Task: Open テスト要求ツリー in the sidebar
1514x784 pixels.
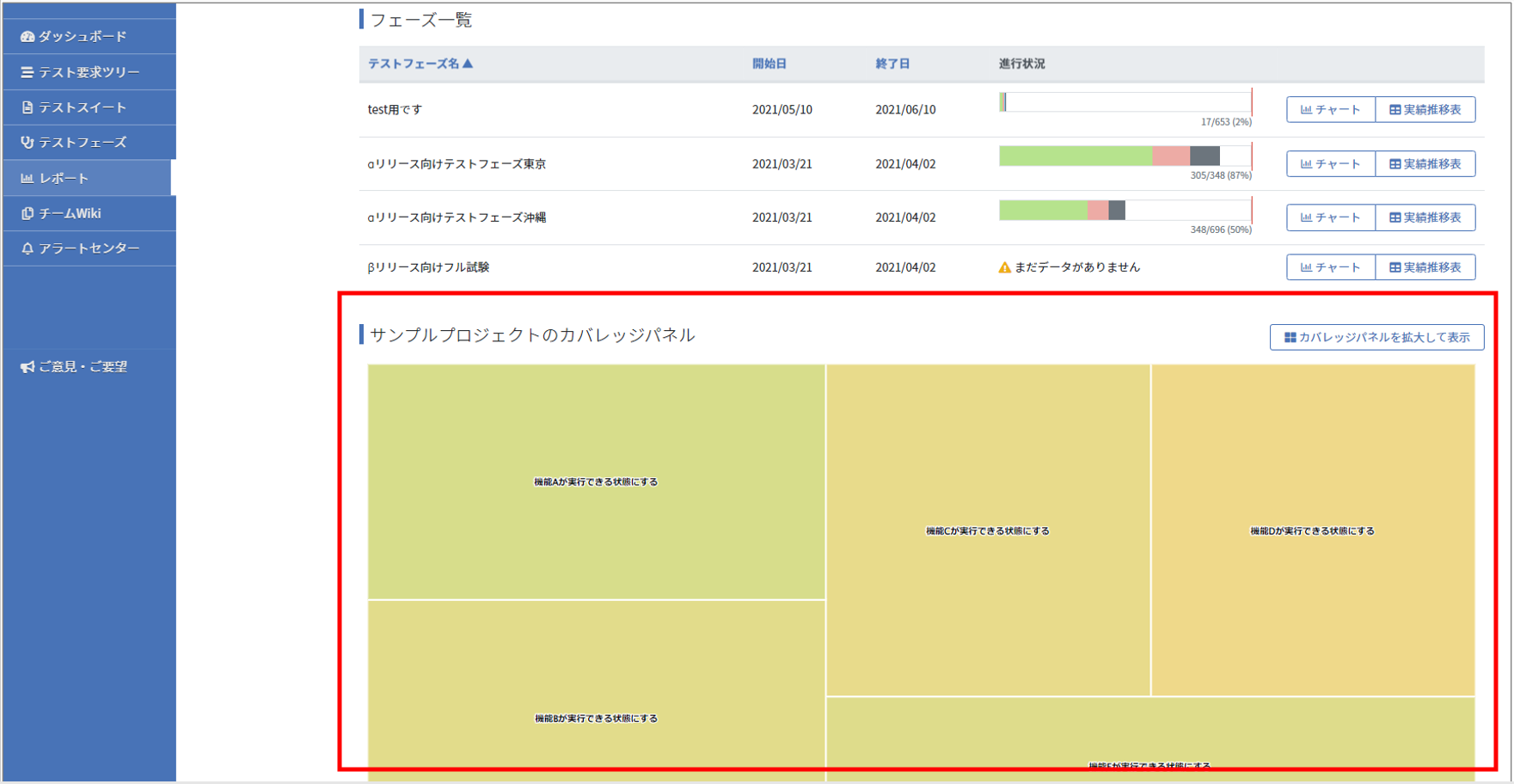Action: [89, 72]
